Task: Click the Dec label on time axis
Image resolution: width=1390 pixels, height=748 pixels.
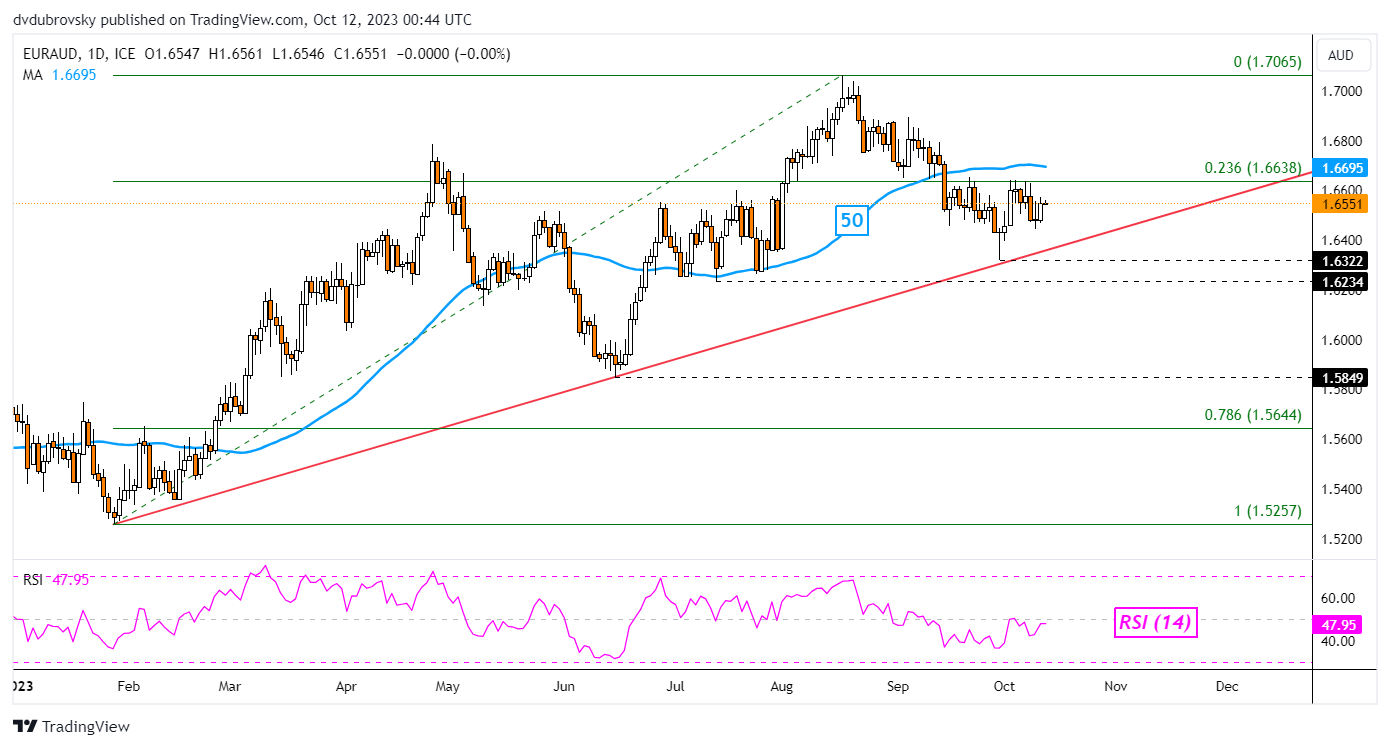Action: [1227, 687]
